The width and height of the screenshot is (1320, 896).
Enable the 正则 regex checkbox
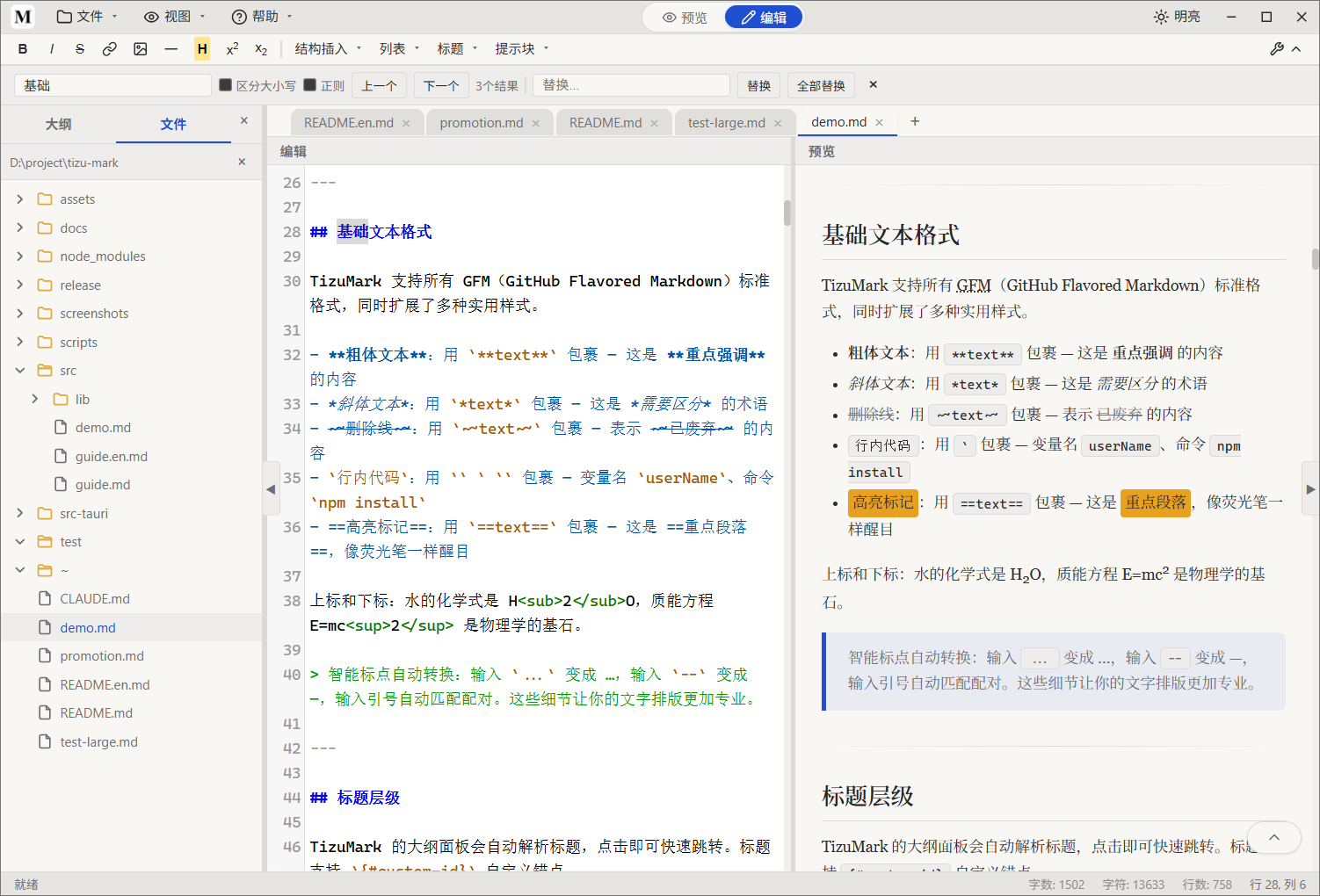pos(310,85)
